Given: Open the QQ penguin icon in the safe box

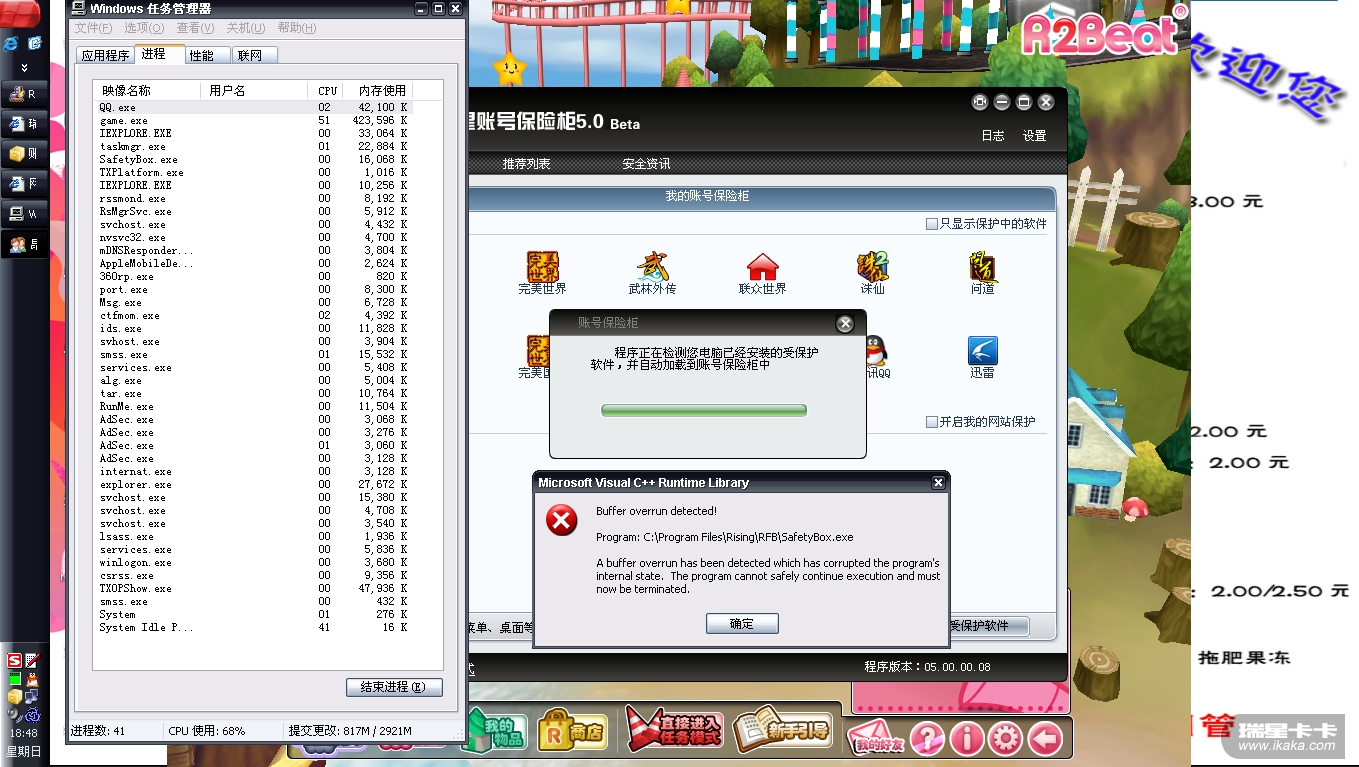Looking at the screenshot, I should click(876, 351).
